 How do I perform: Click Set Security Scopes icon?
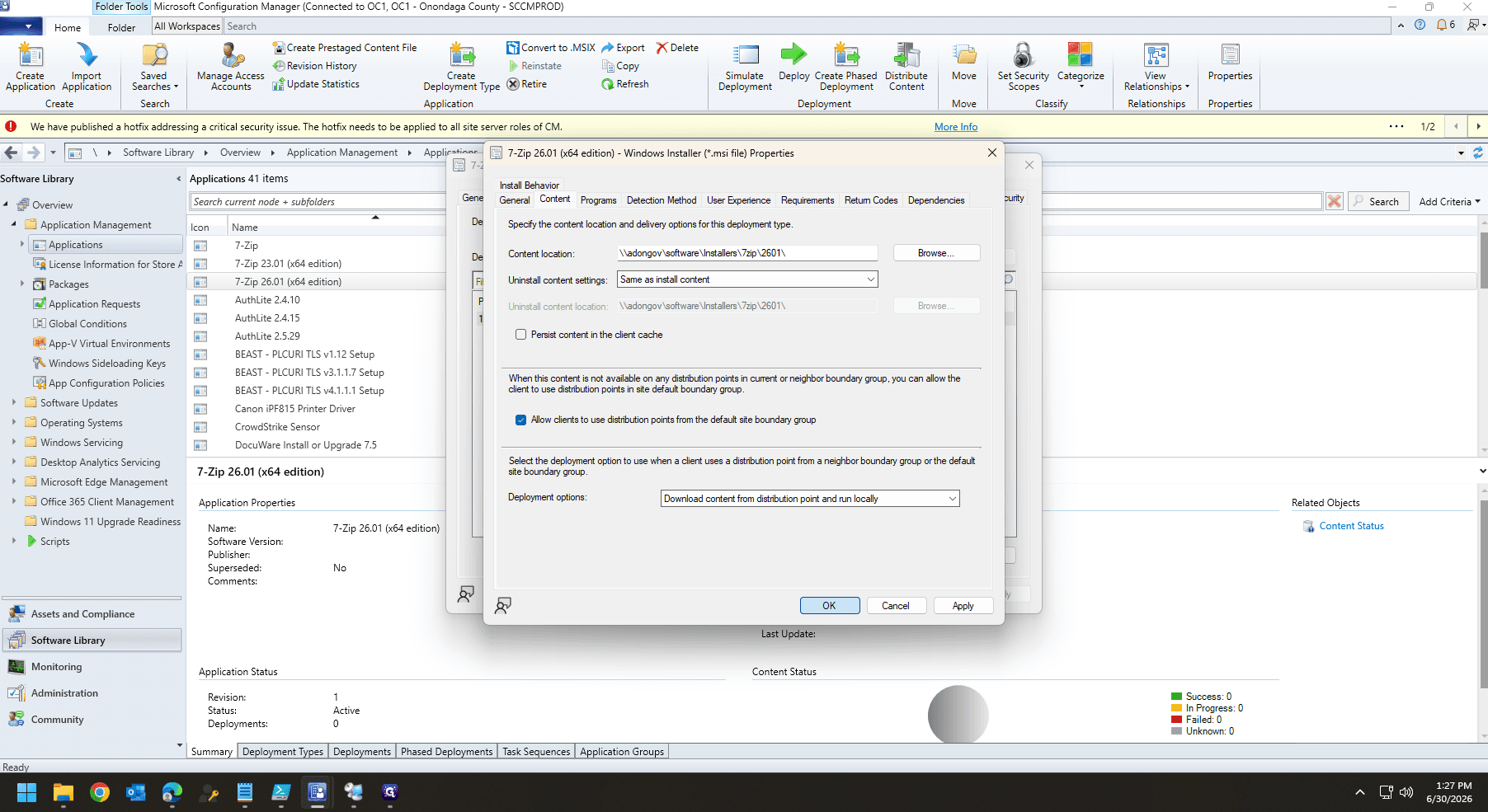coord(1024,67)
